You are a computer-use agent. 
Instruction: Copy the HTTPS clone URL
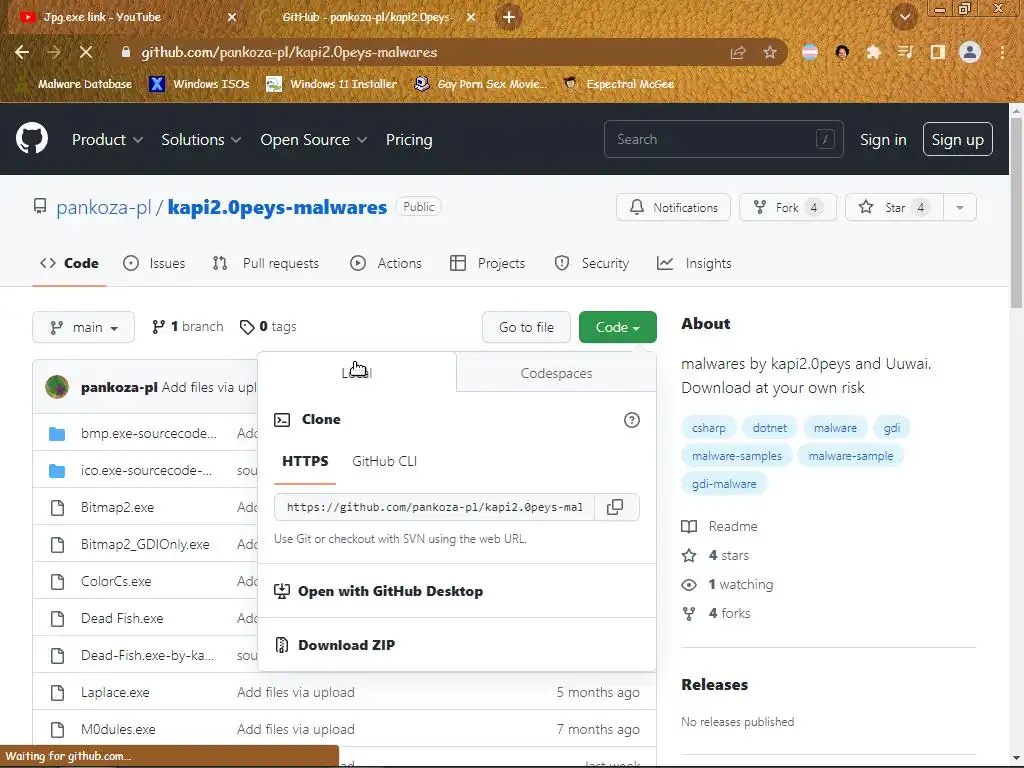pos(615,507)
